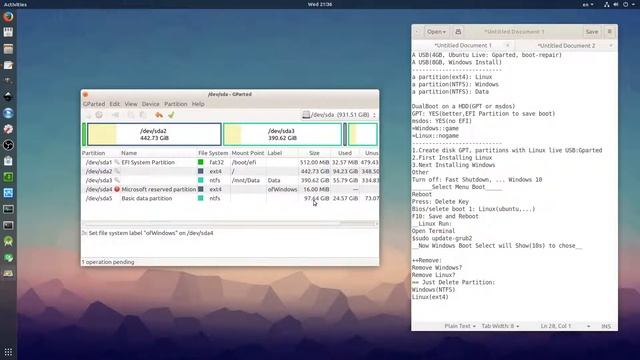Screen dimensions: 640x360
Task: Click the '$sudo update-grub2' line in editor
Action: pos(442,238)
